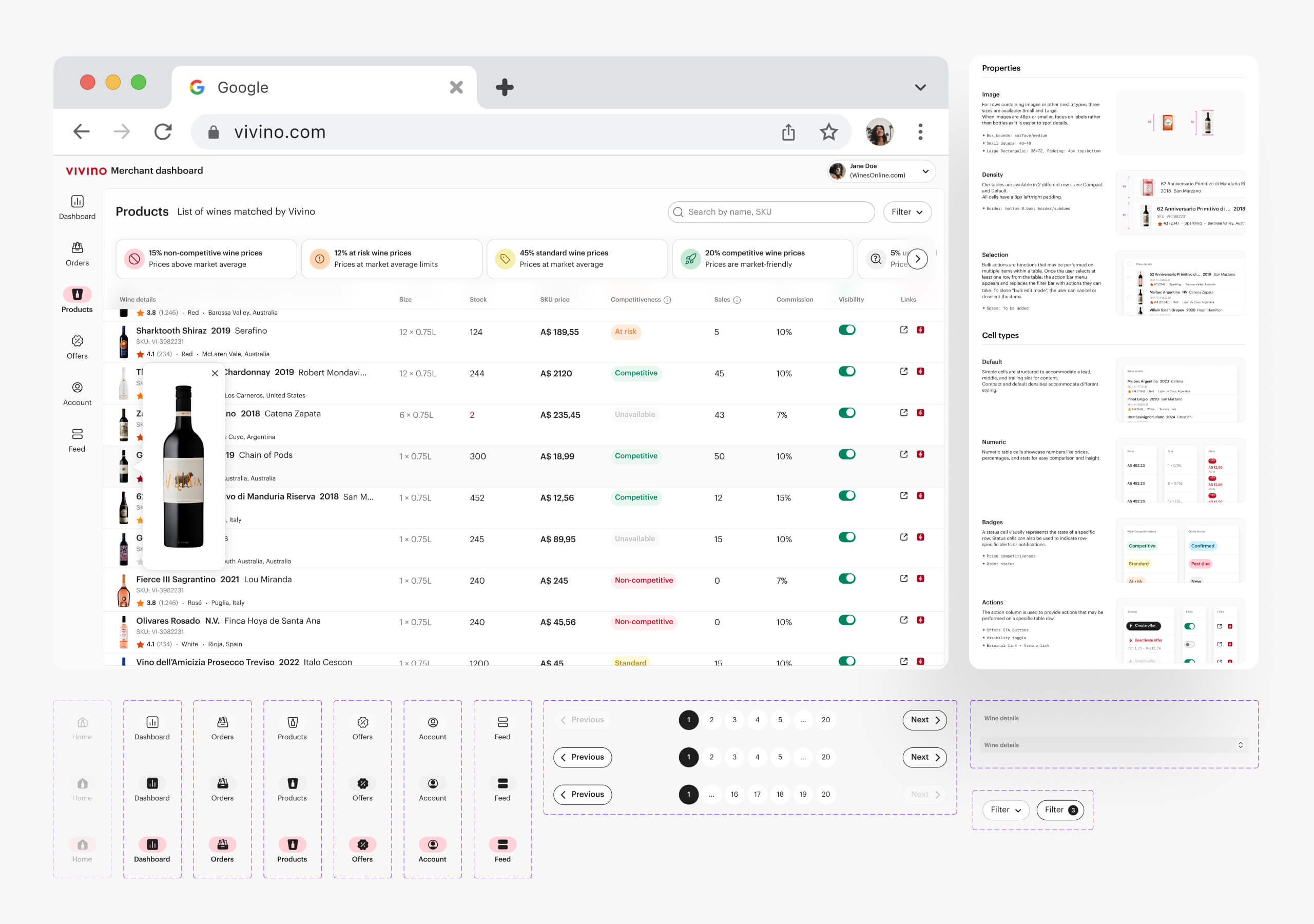Open external link for Sharktooth Shiraz
Image resolution: width=1314 pixels, height=924 pixels.
point(904,330)
